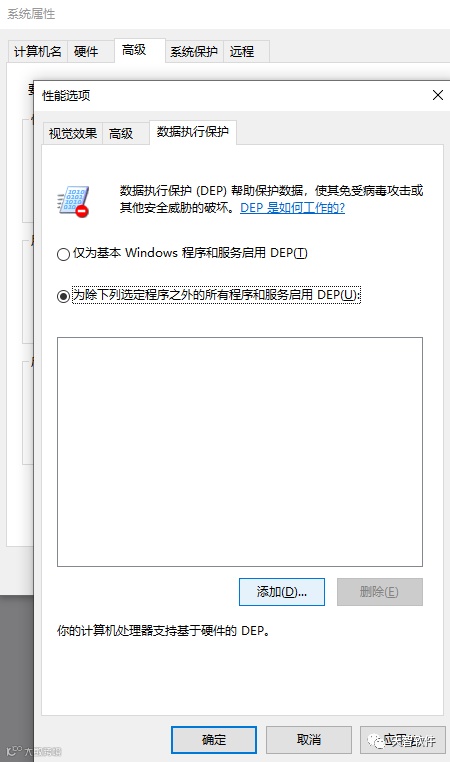Select the 数据执行保护 tab

(192, 132)
